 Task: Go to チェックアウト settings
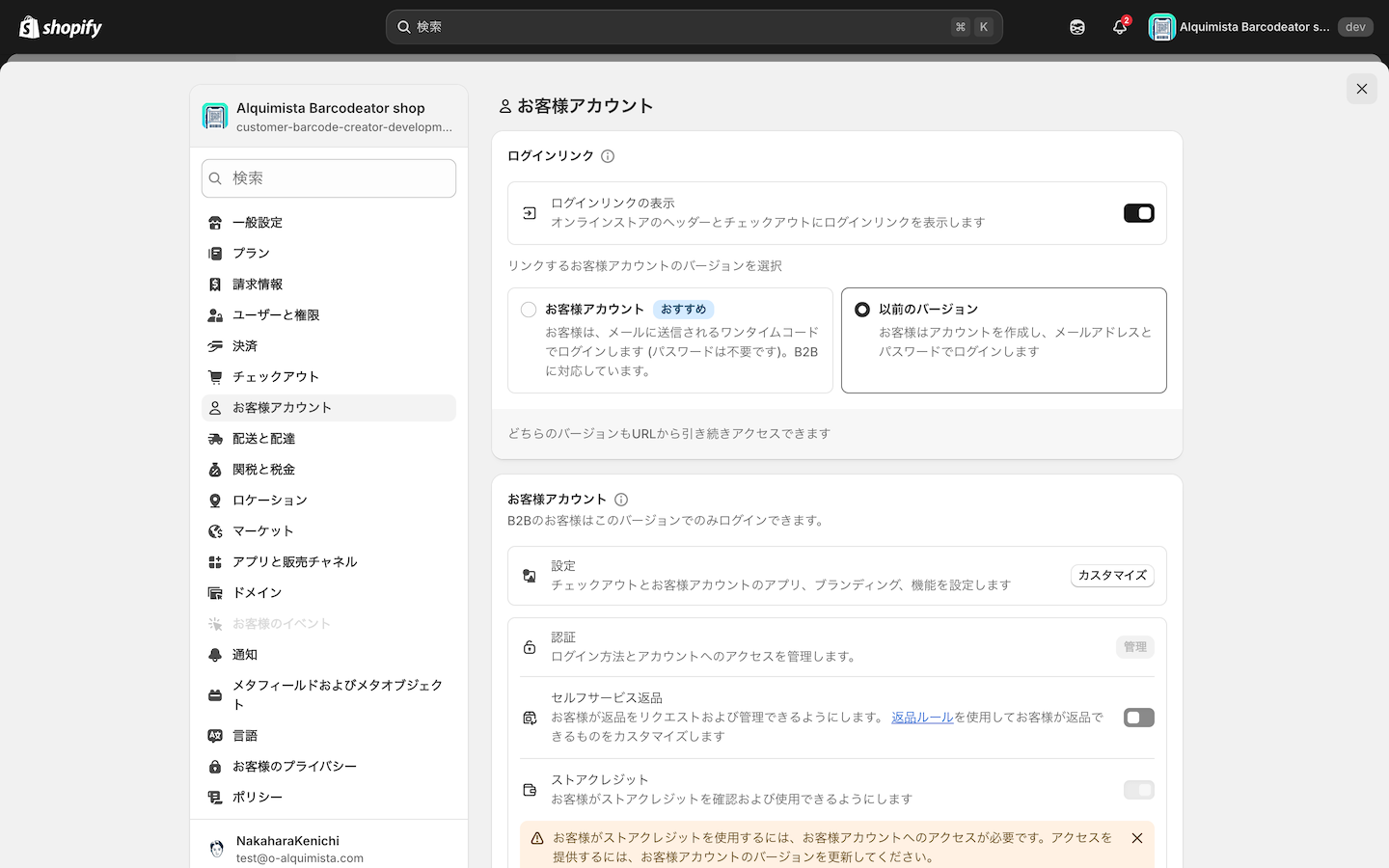pyautogui.click(x=275, y=377)
